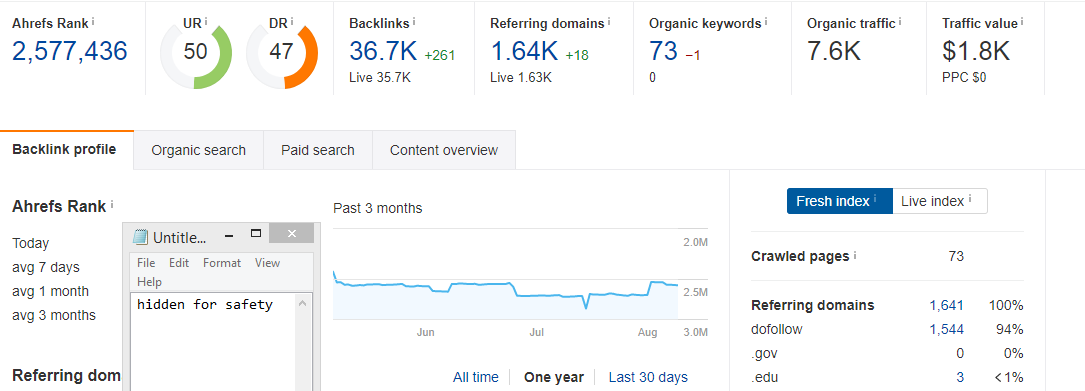Screen dimensions: 1085x391
Task: Click the avg 7 days row
Action: [46, 267]
